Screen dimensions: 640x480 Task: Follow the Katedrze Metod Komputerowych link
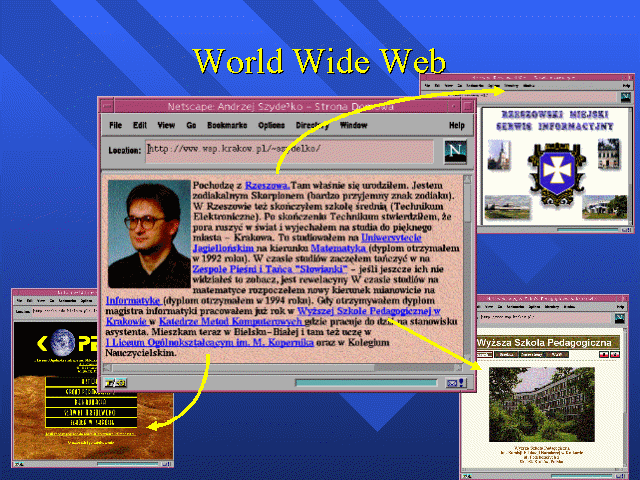(x=230, y=321)
